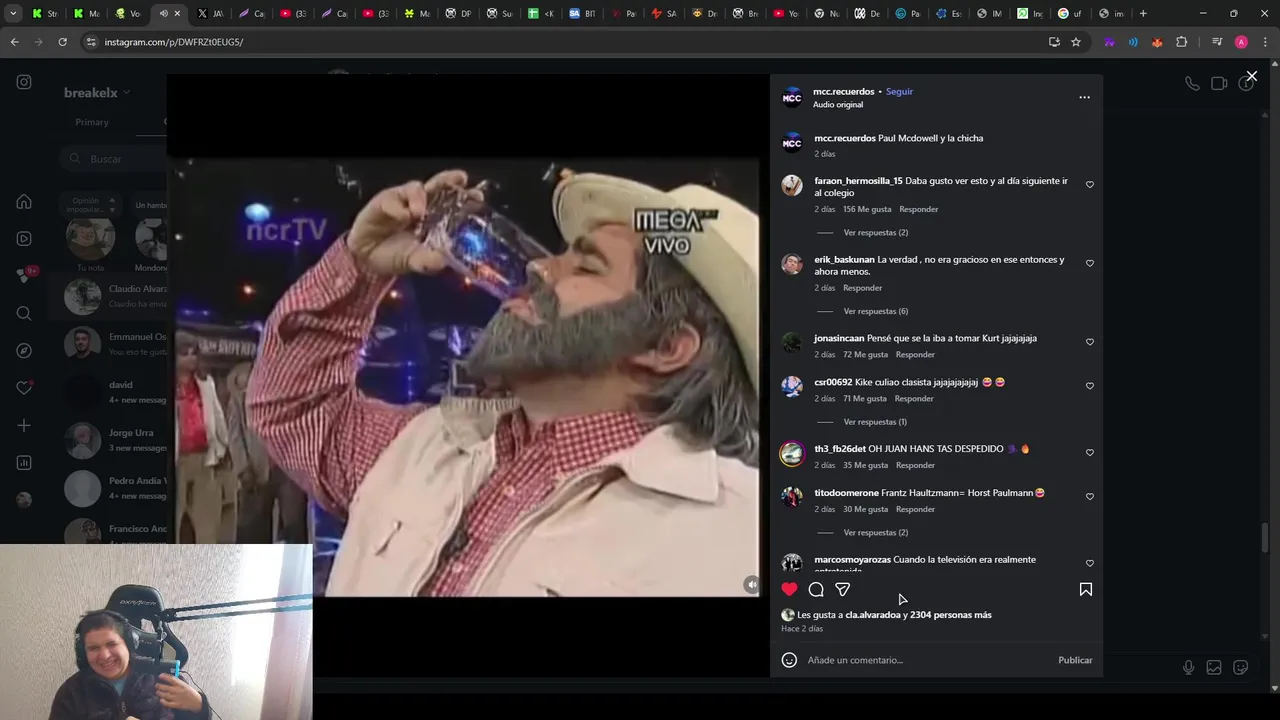Record a voice message with microphone icon
The height and width of the screenshot is (720, 1280).
(x=1188, y=667)
